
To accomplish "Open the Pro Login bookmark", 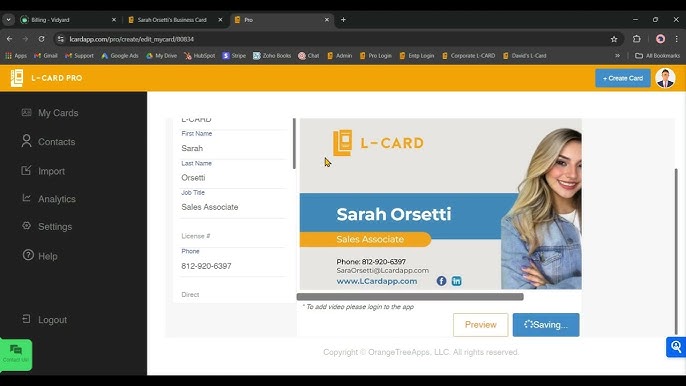I will pos(375,56).
